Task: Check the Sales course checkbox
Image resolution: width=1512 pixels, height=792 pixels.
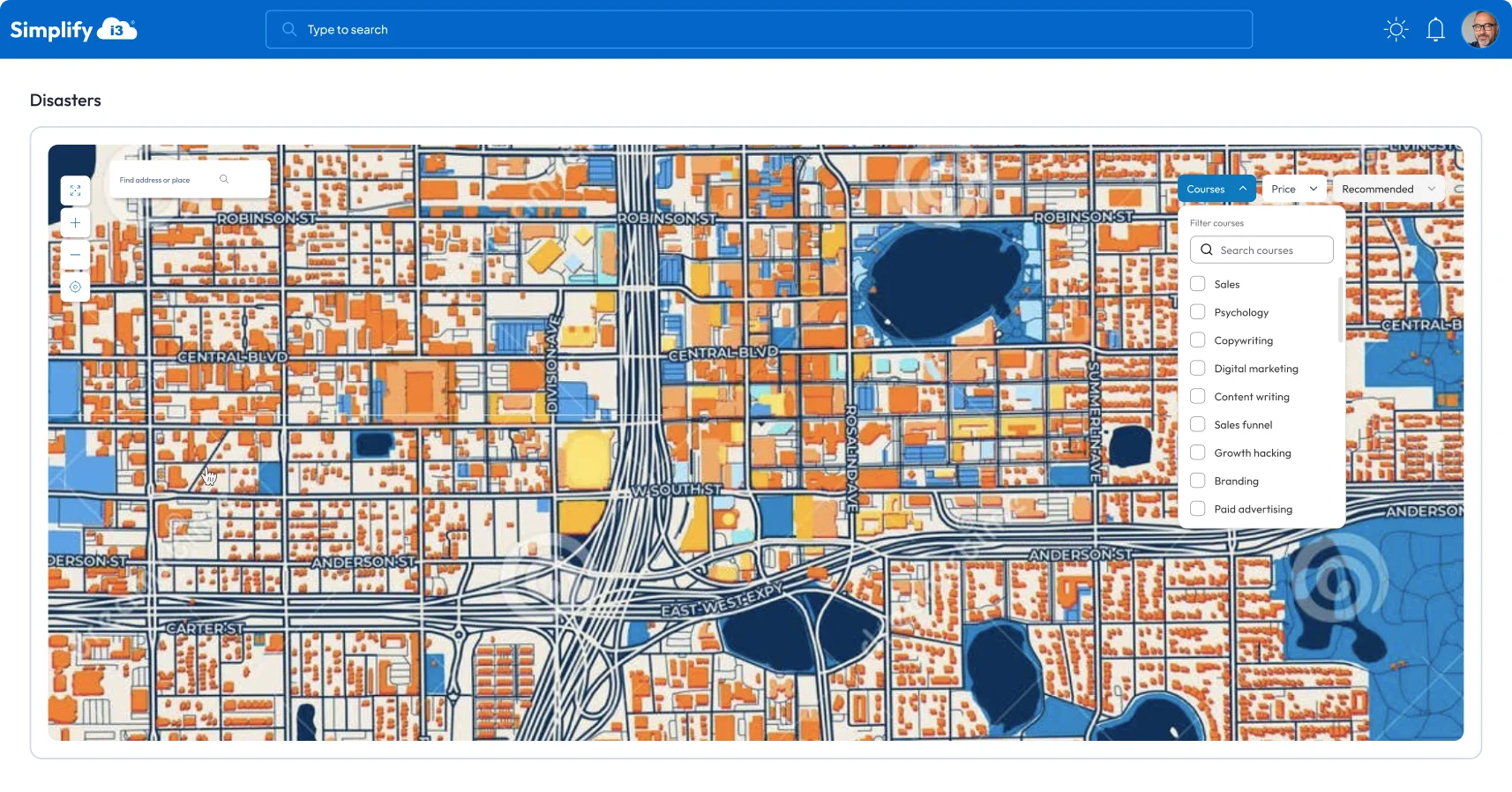Action: tap(1198, 284)
